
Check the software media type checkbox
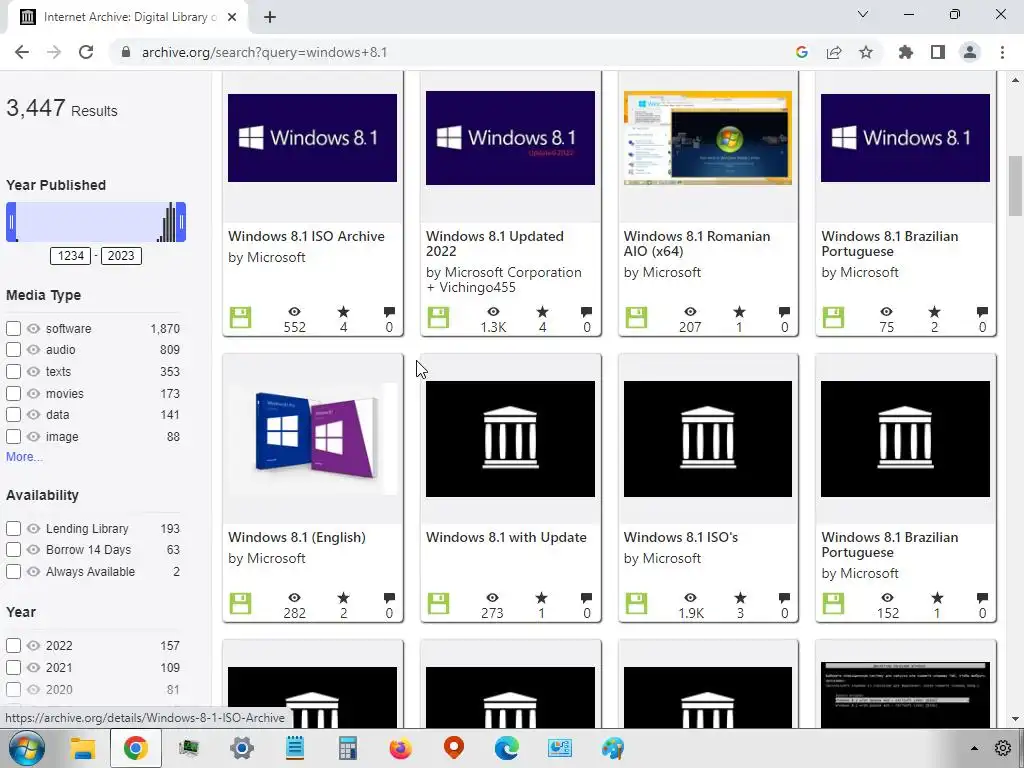pos(13,328)
